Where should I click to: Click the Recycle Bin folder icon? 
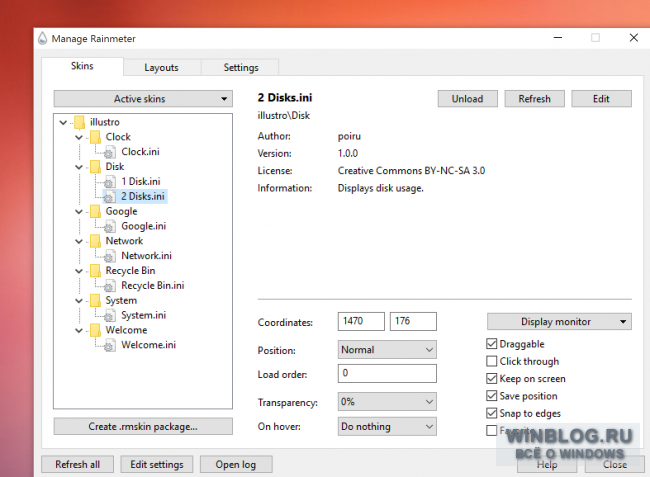tap(95, 271)
